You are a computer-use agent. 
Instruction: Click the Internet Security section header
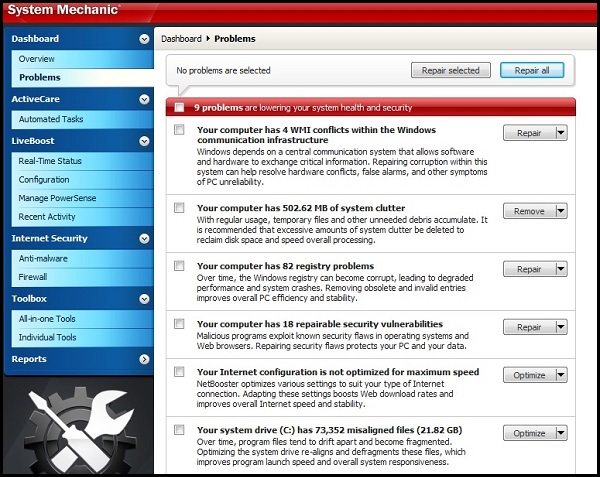(x=49, y=239)
